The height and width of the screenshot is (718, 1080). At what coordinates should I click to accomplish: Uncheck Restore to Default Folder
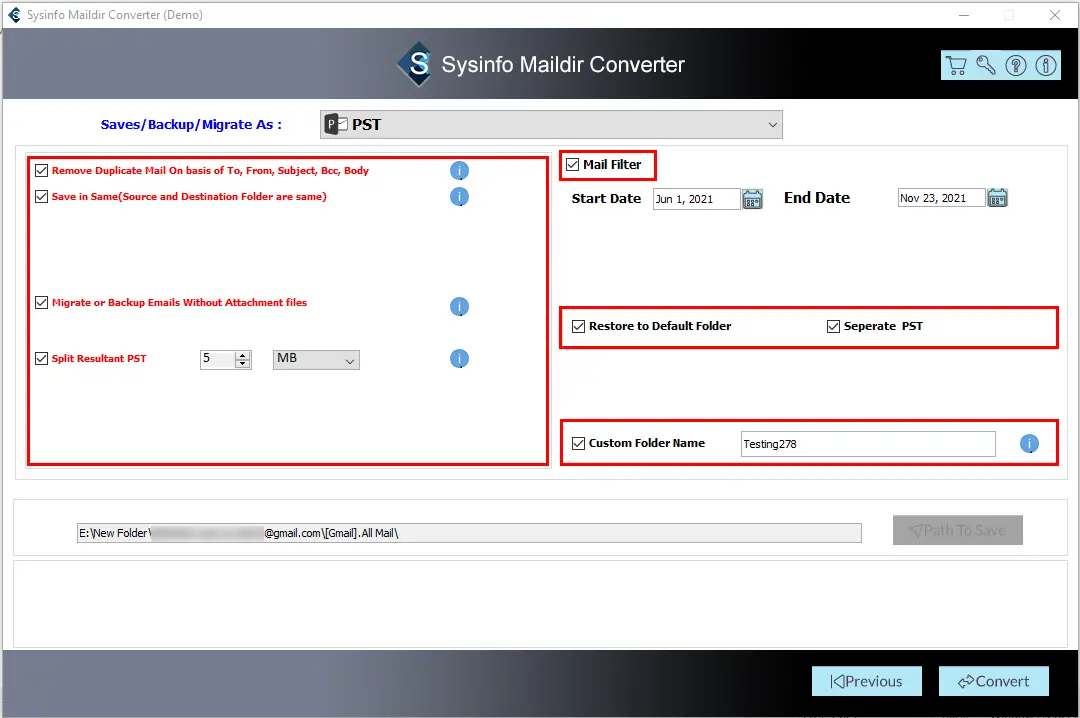[x=579, y=327]
